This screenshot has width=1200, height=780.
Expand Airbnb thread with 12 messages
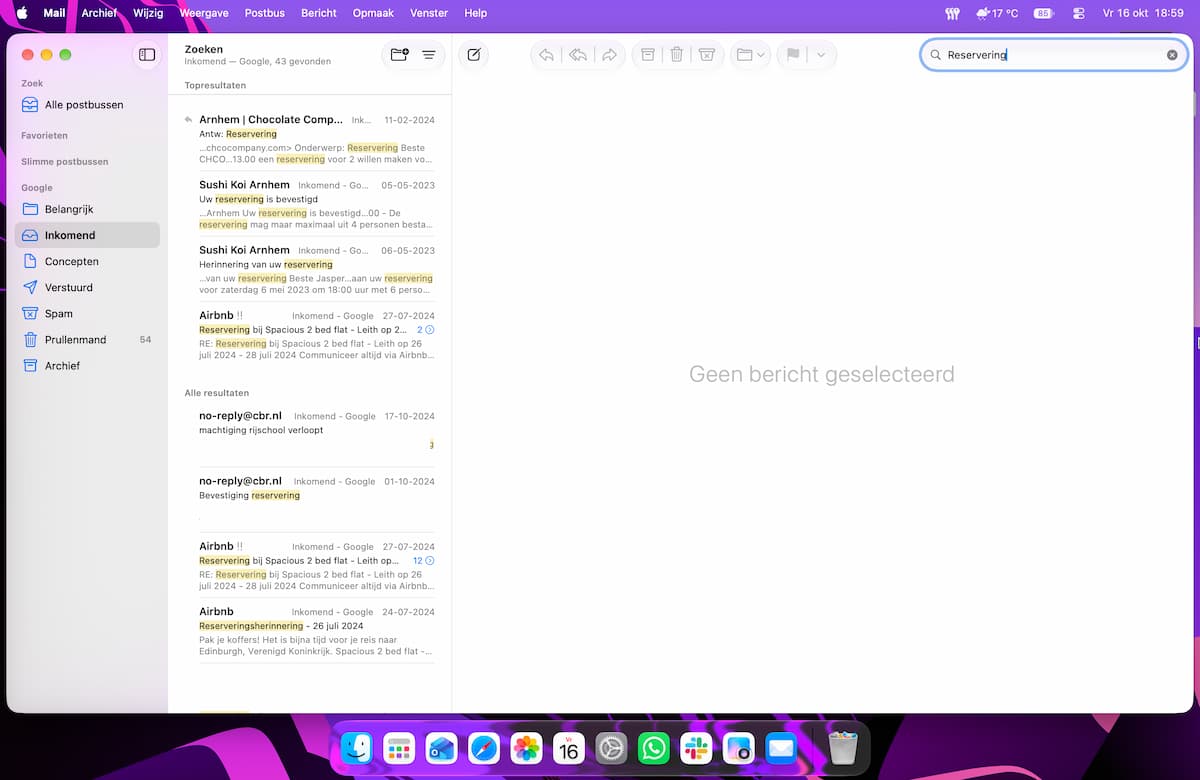click(x=424, y=561)
